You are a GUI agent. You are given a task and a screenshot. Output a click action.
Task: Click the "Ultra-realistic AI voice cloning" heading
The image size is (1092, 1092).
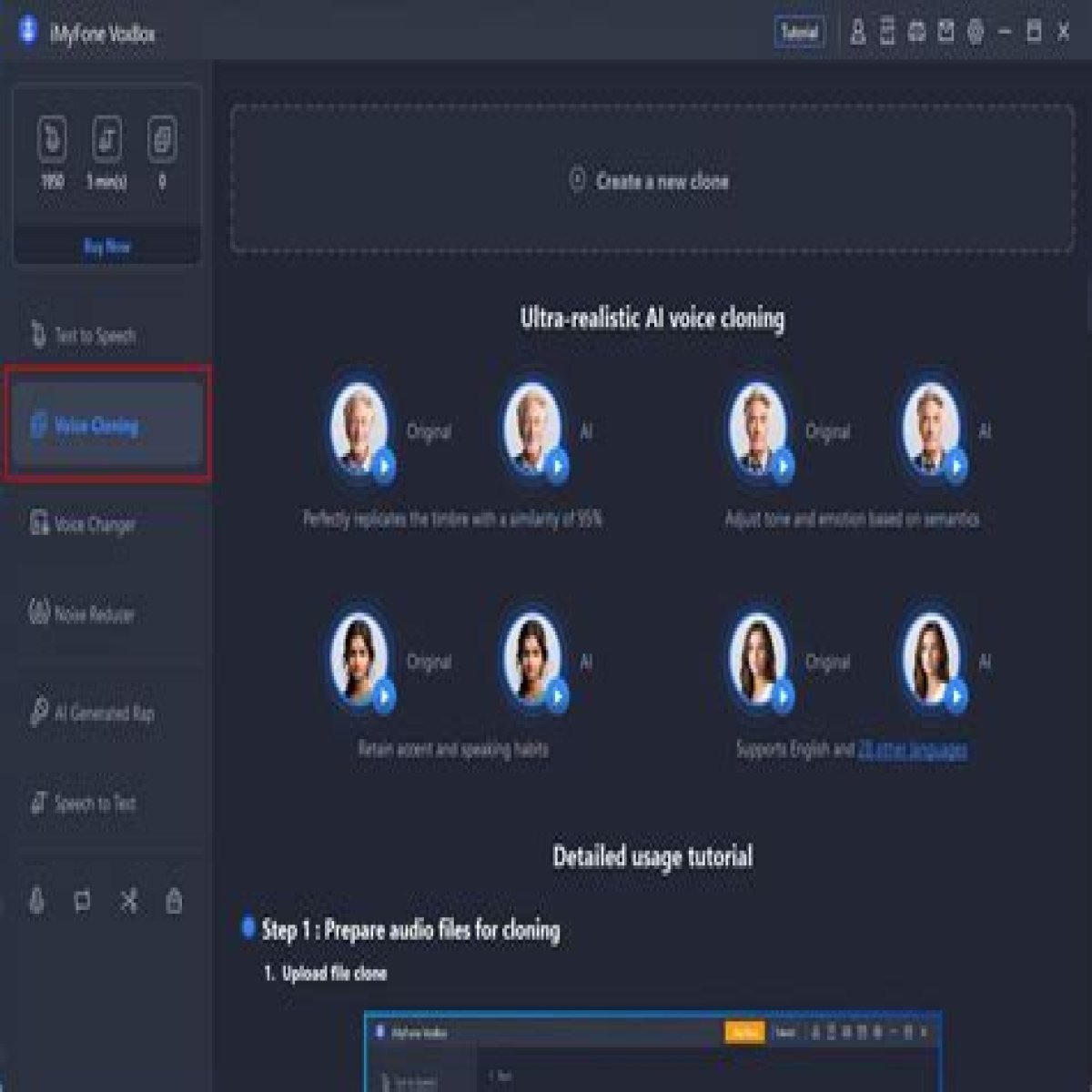pyautogui.click(x=652, y=318)
